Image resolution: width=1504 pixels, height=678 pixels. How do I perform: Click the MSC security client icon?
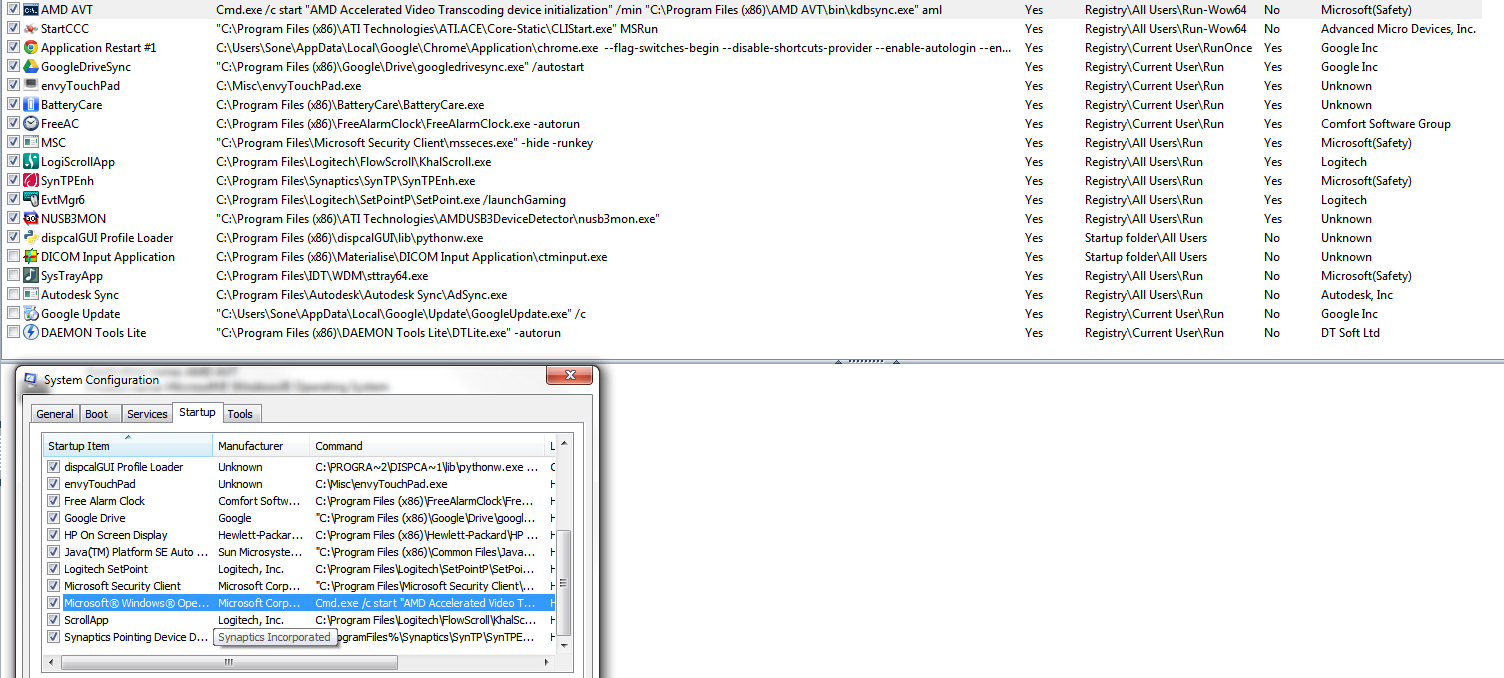pos(31,143)
